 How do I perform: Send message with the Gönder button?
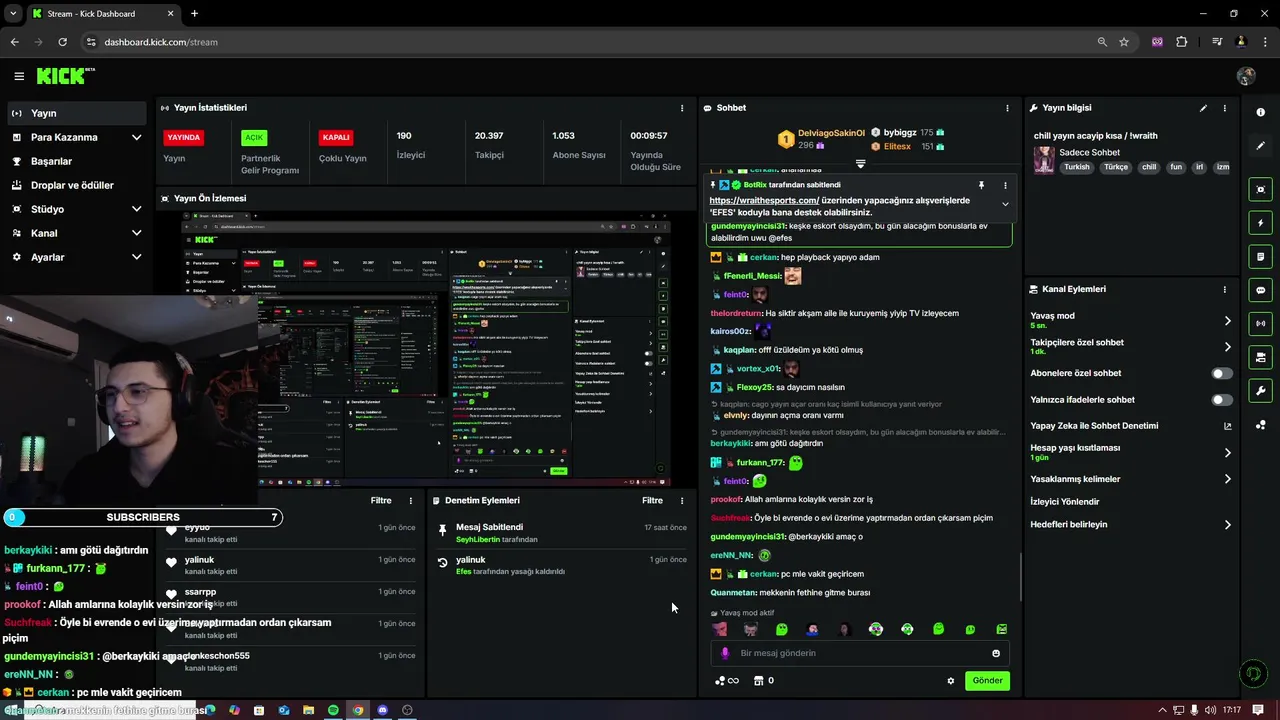pos(987,681)
